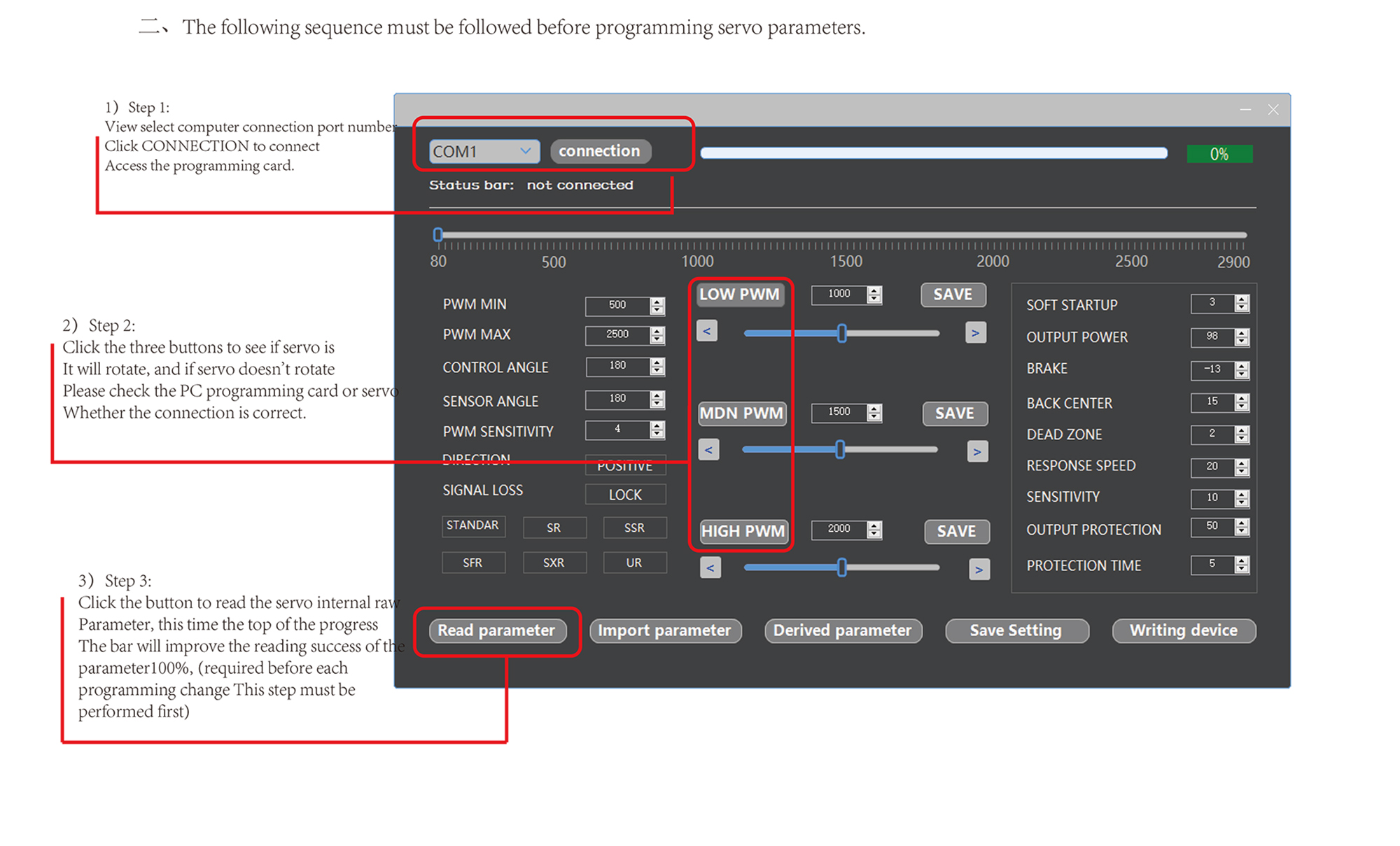Click the connection progress bar
The image size is (1400, 846).
click(x=934, y=153)
